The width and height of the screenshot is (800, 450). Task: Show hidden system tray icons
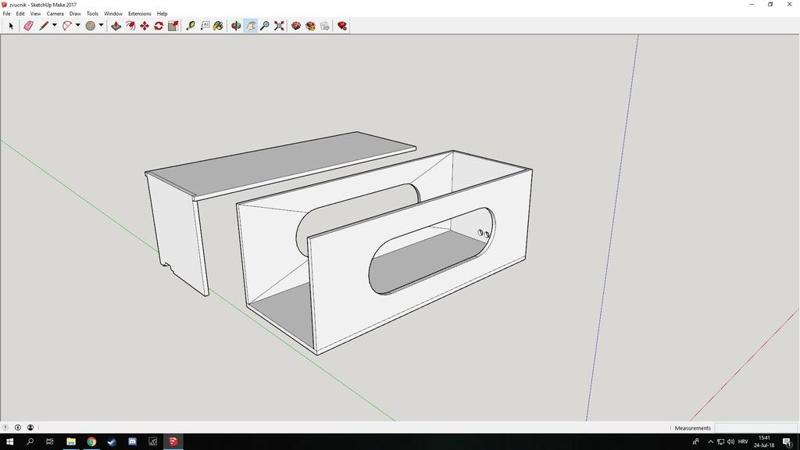click(710, 442)
